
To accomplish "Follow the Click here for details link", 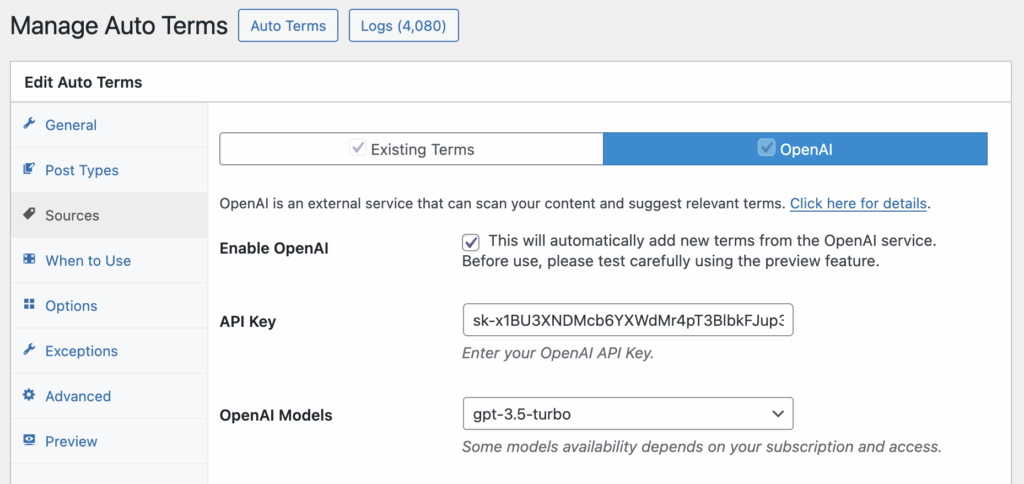I will coord(858,203).
